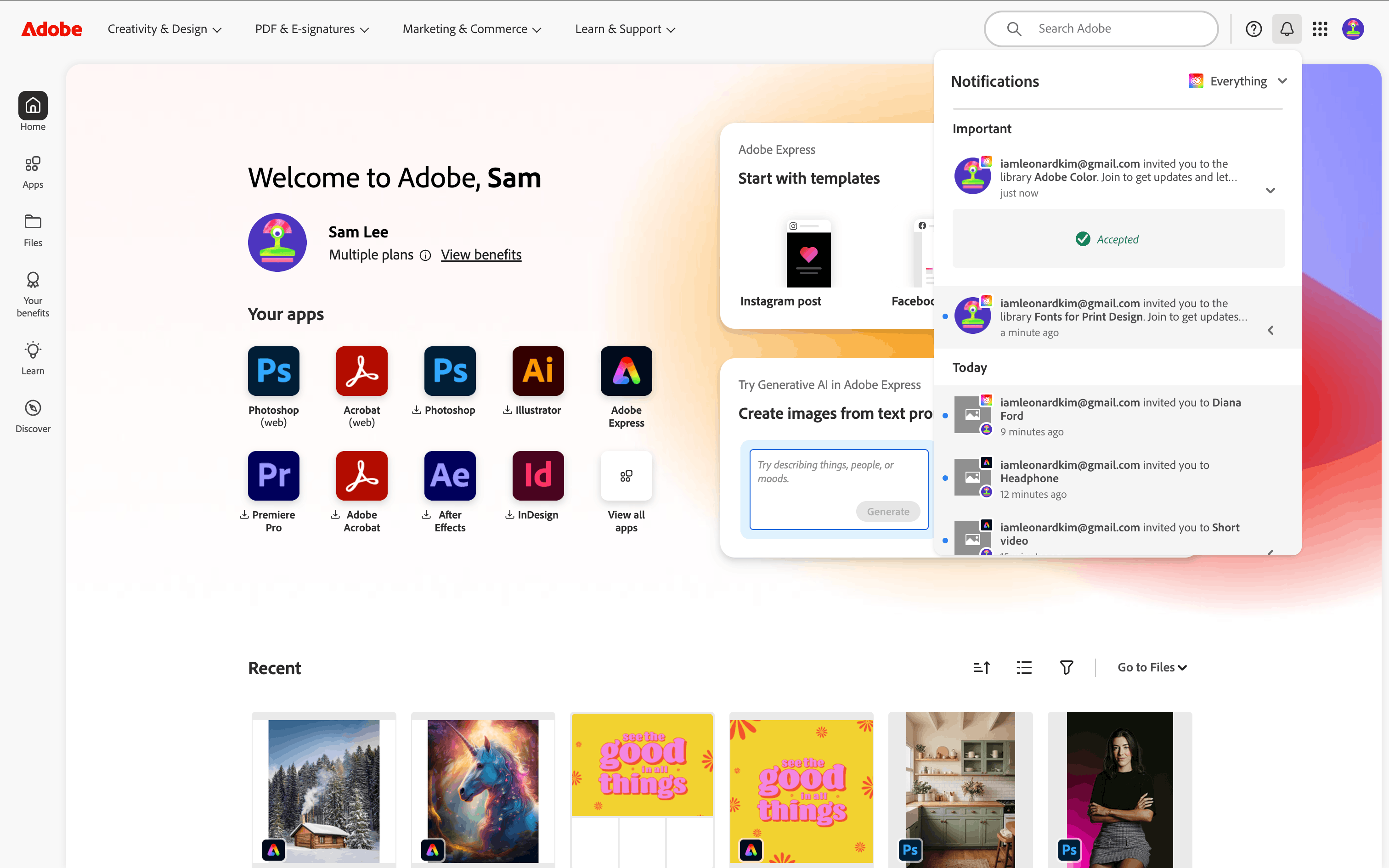
Task: Click the After Effects app icon
Action: [449, 475]
